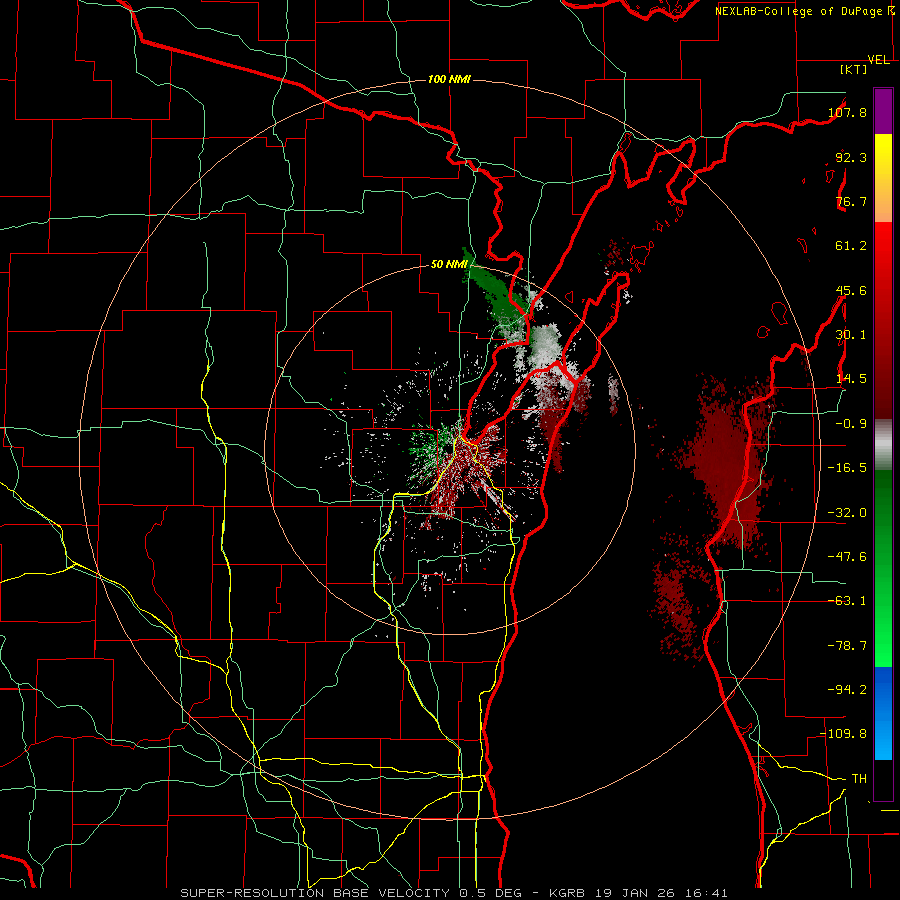Click the 100 NMI range ring label
This screenshot has height=900, width=900.
tap(449, 79)
